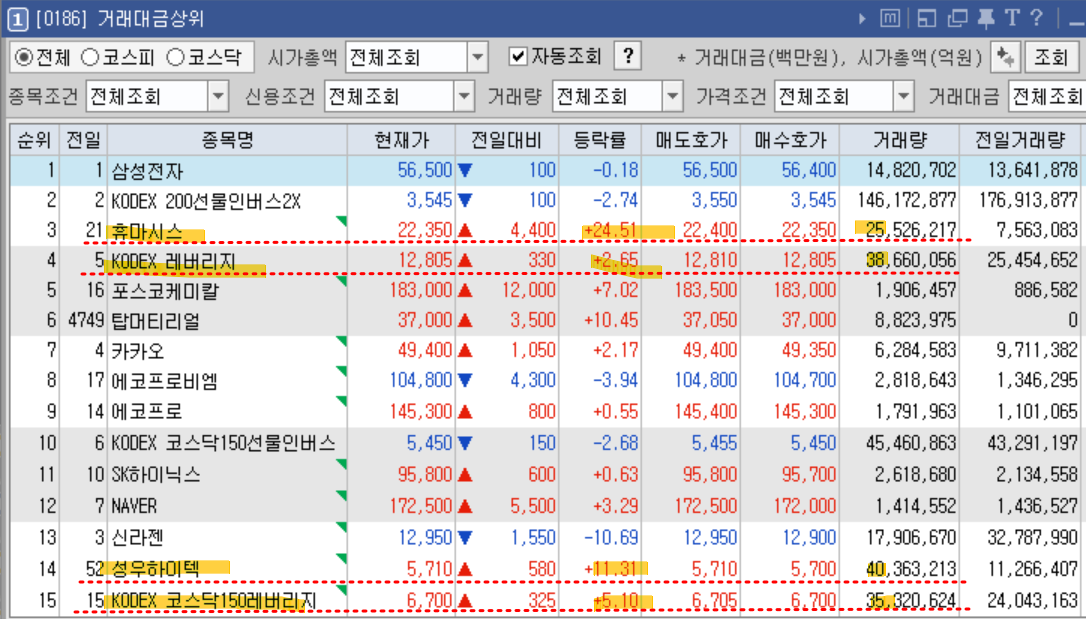Open the 거래대금 filter dropdown
This screenshot has height=619, width=1086.
(x=1047, y=97)
